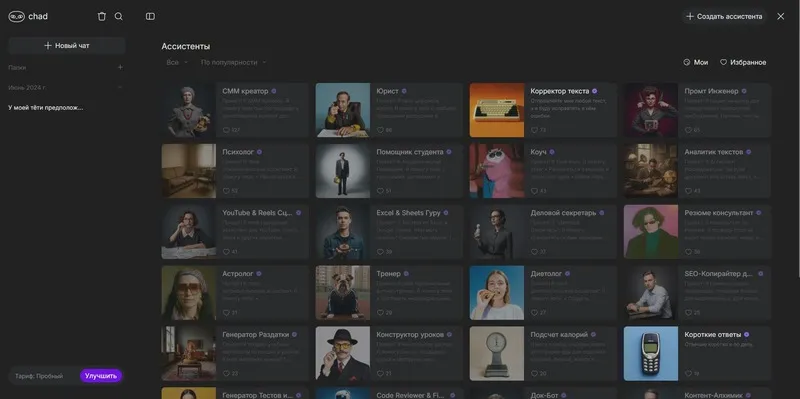Click the Новый чат button

[67, 45]
